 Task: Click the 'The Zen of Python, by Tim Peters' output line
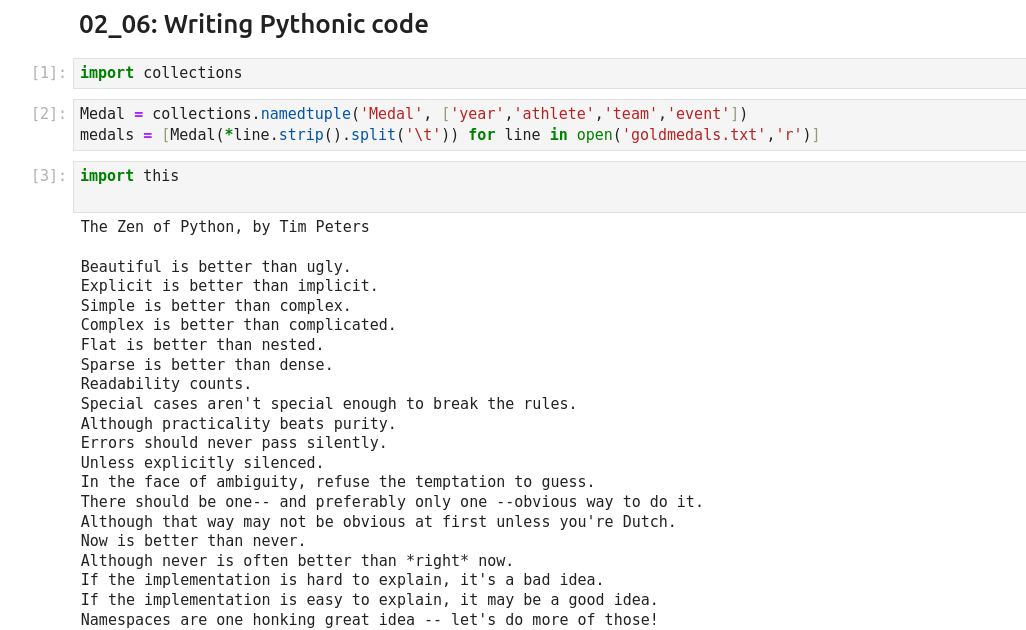click(225, 227)
